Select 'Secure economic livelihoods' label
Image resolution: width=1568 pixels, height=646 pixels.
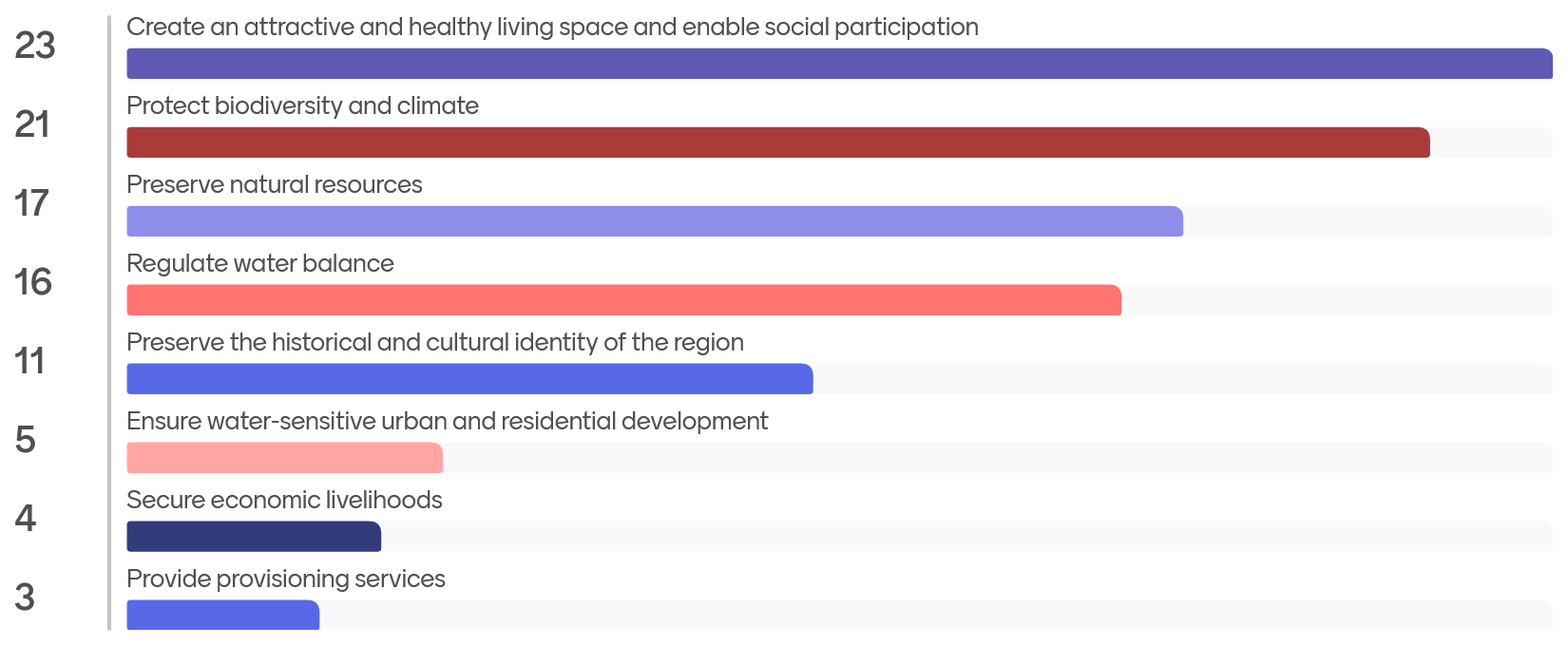point(284,500)
